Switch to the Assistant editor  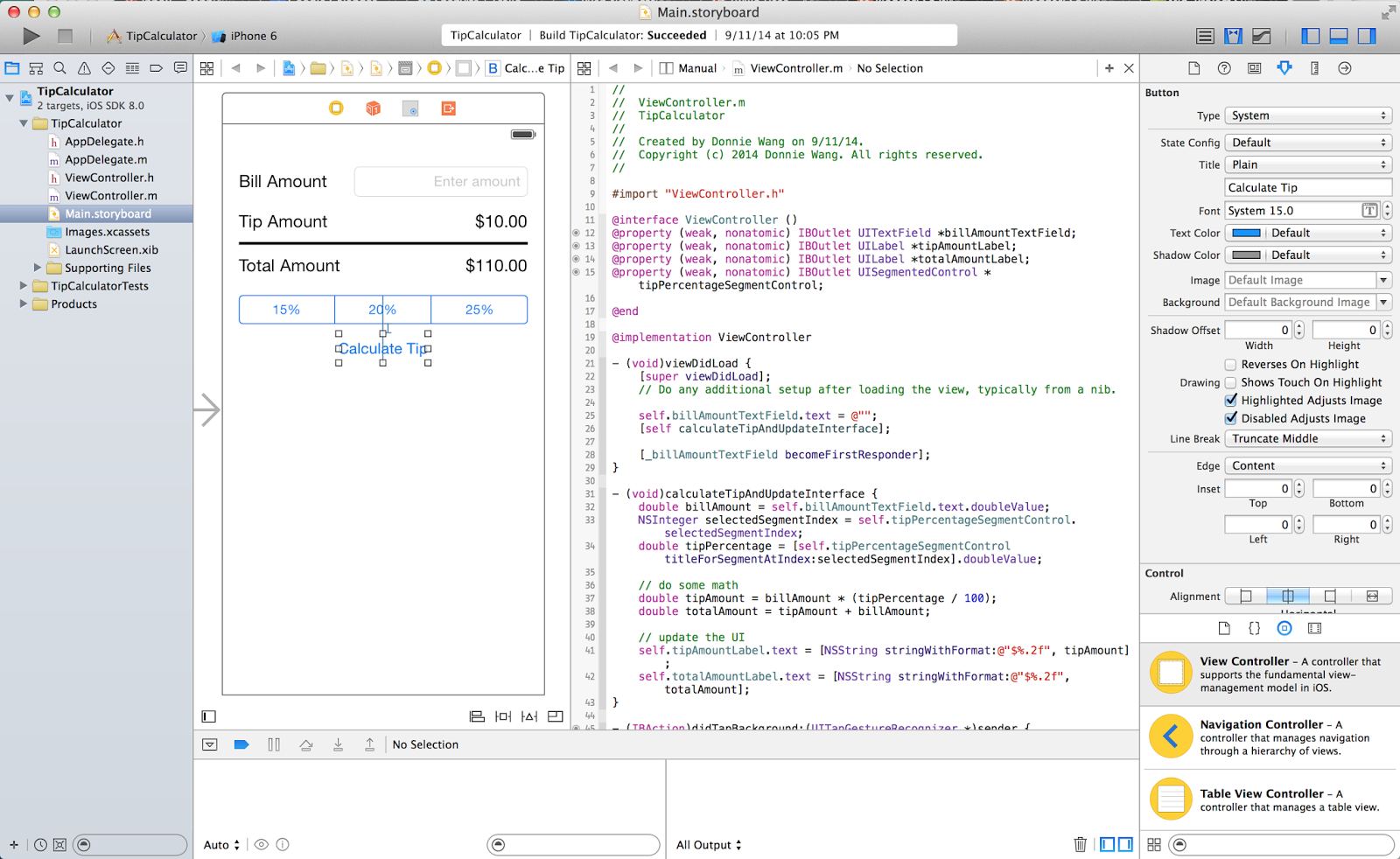coord(1233,36)
